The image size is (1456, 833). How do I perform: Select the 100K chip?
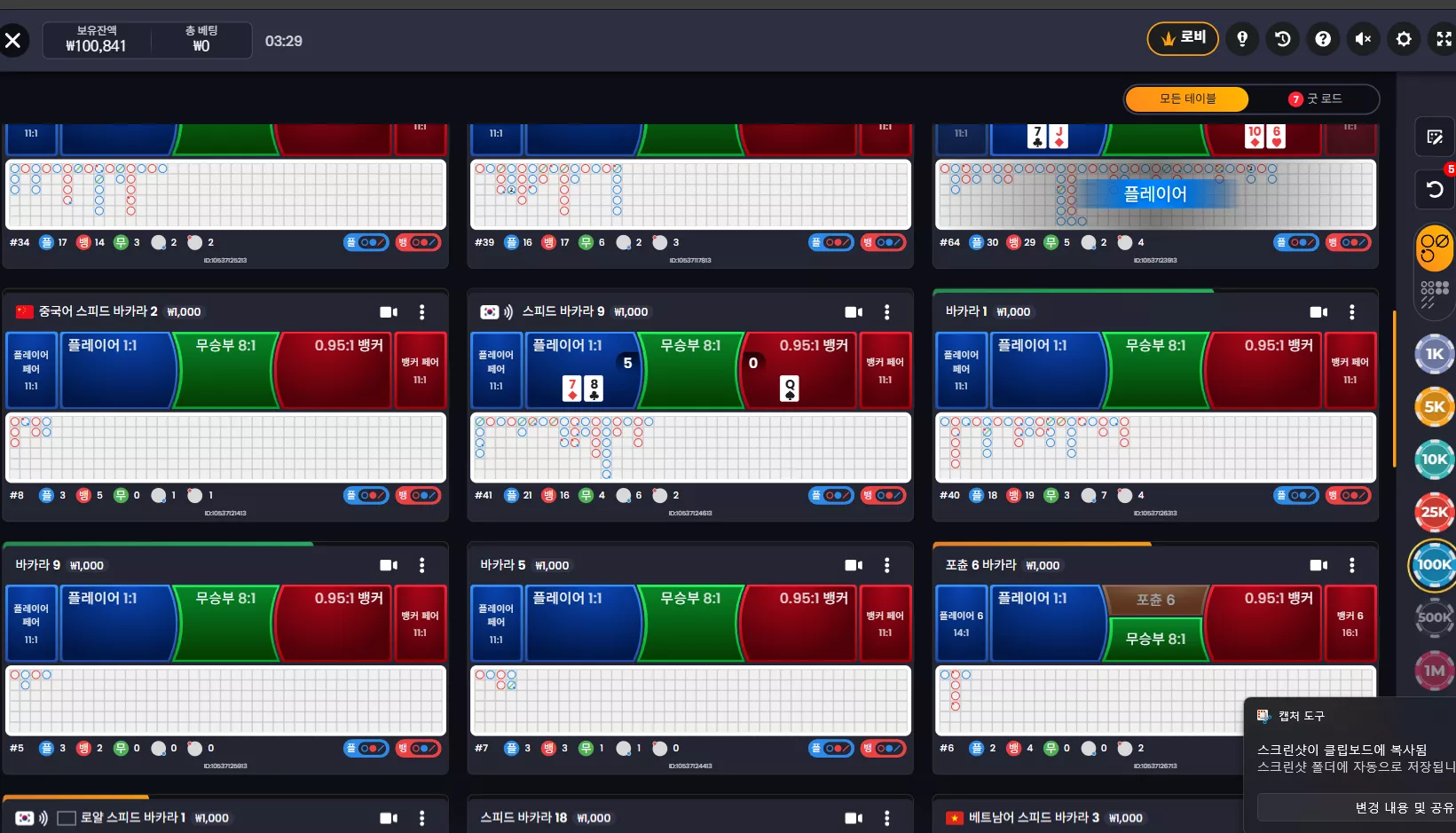click(x=1434, y=564)
